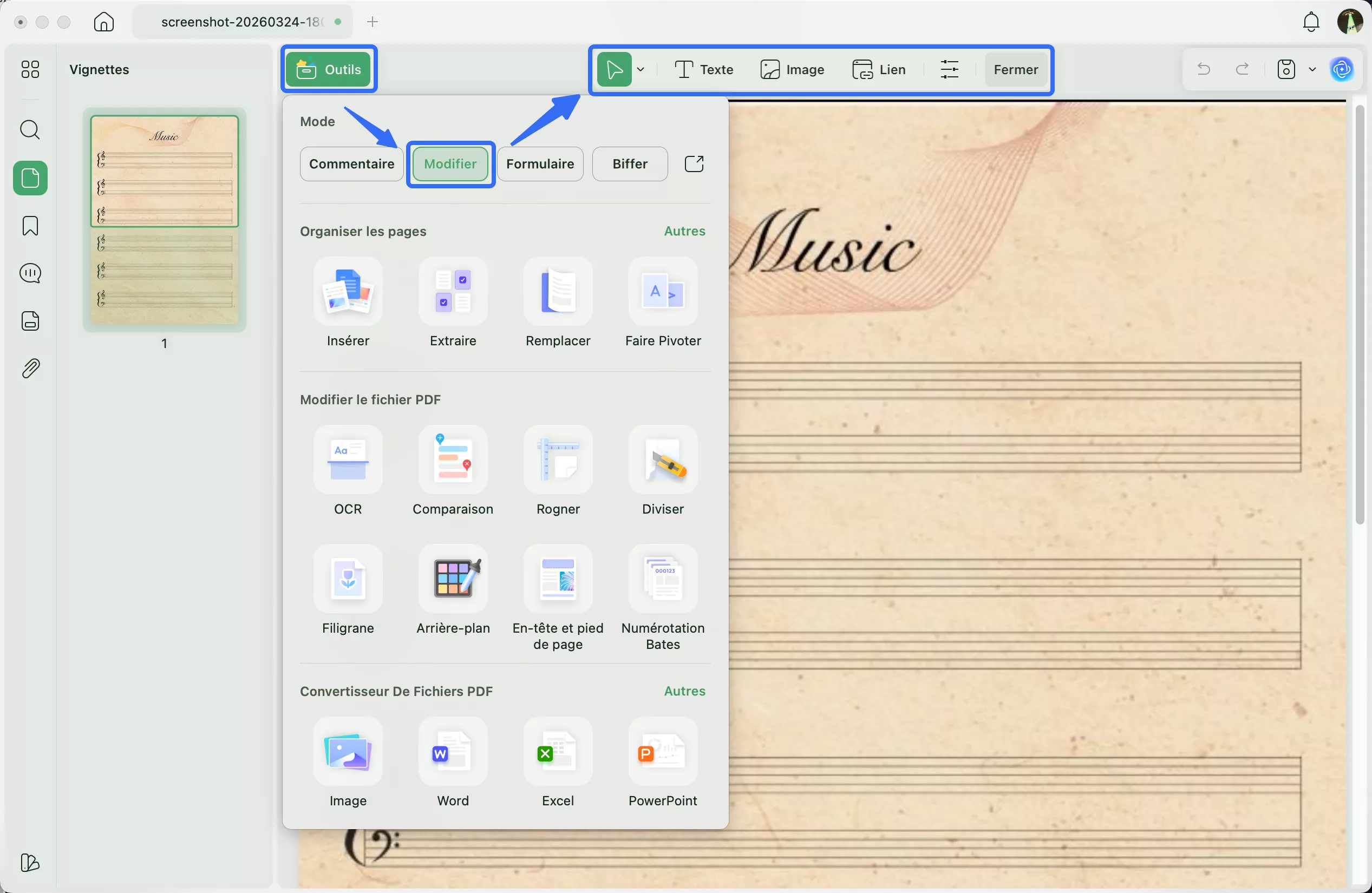Select the Lien tool tab
Image resolution: width=1372 pixels, height=893 pixels.
(879, 70)
